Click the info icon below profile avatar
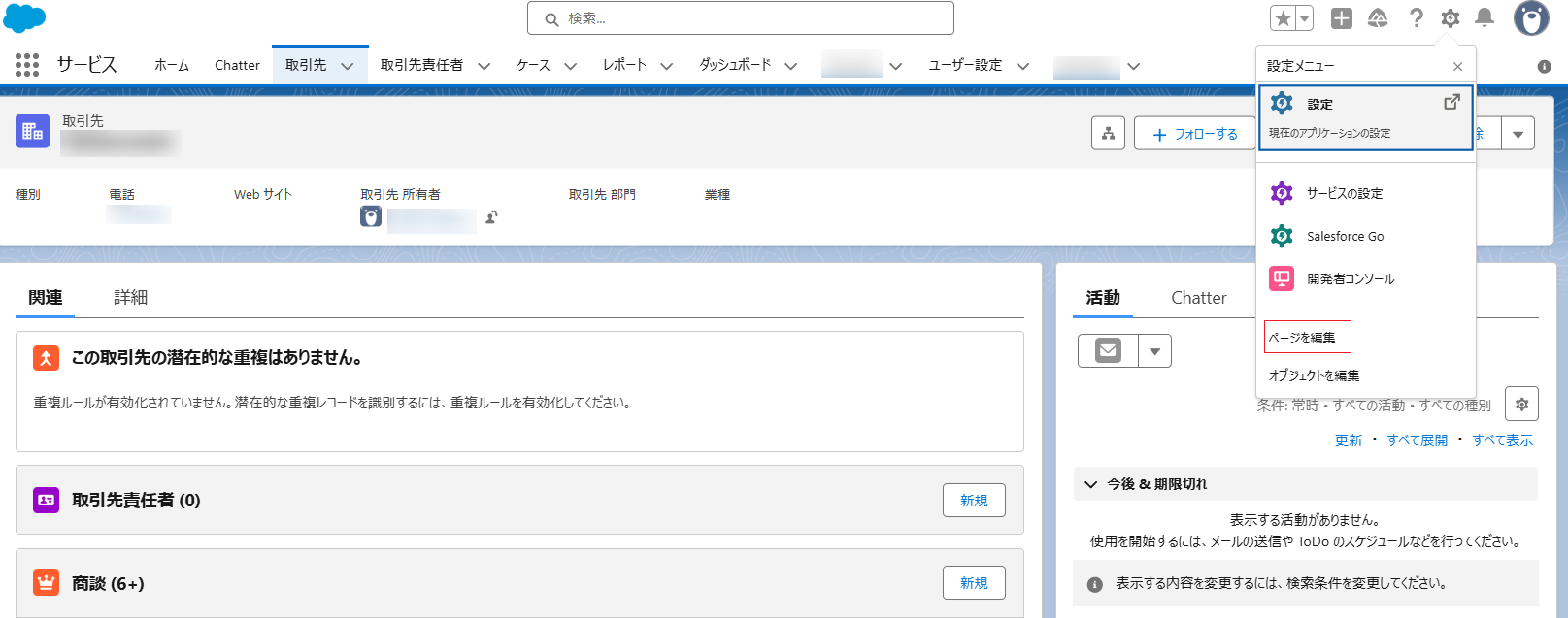The height and width of the screenshot is (618, 1568). [x=1544, y=67]
